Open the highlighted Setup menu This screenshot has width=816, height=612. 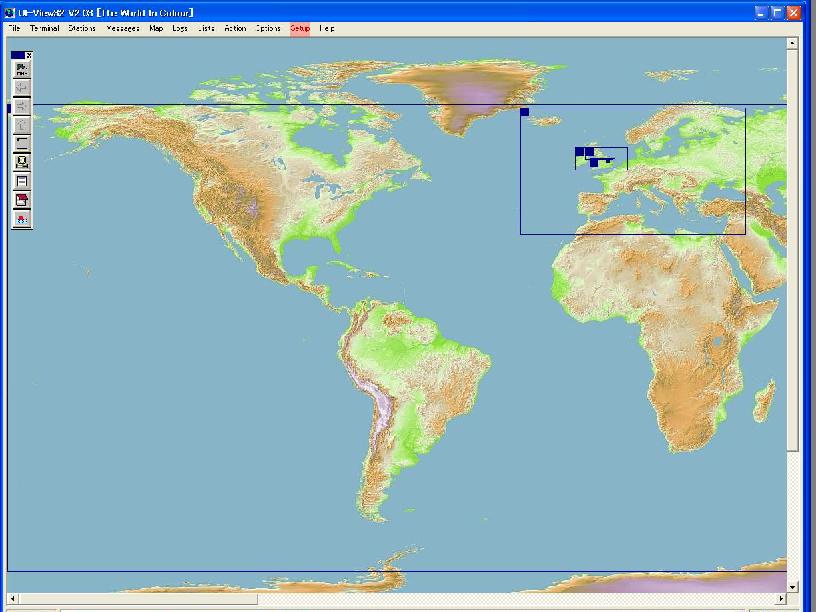click(300, 28)
